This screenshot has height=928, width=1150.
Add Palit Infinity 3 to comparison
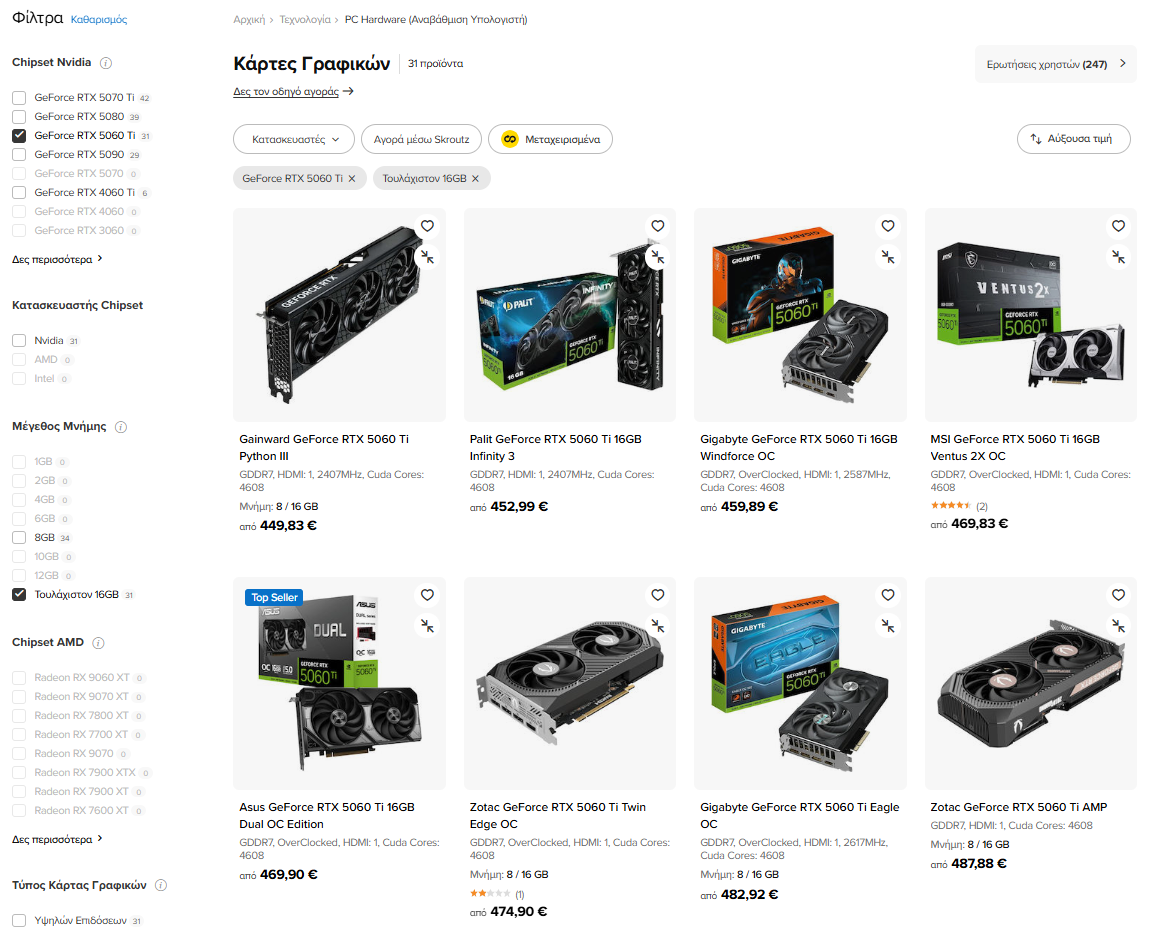658,257
